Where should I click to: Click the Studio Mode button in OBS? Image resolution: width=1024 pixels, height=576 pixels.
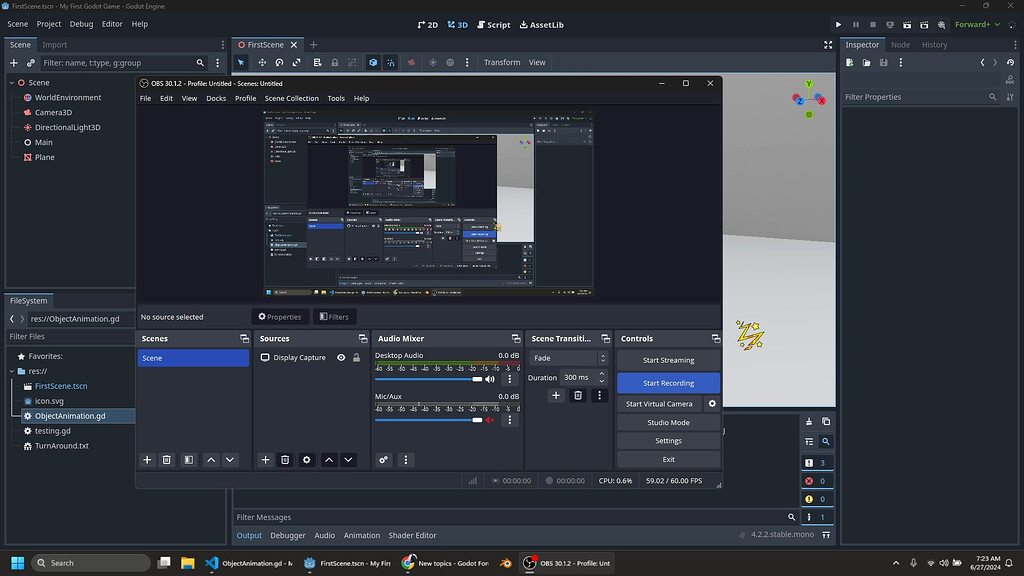[667, 421]
